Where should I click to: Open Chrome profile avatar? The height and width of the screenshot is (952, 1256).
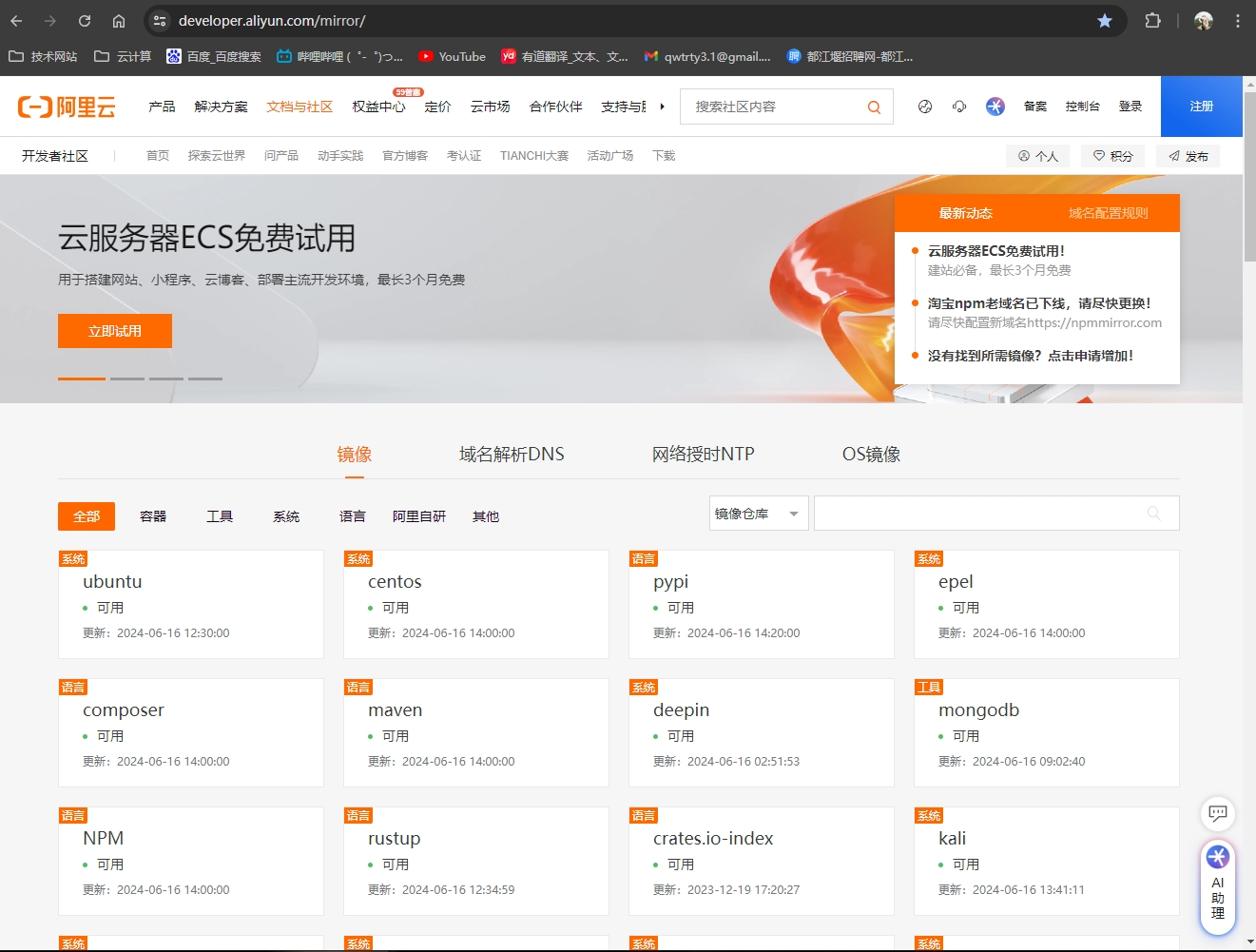point(1204,21)
